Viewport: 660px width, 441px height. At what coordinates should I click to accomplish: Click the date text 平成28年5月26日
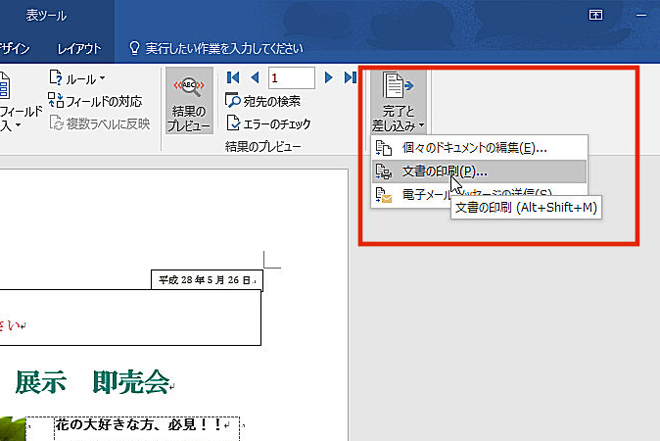click(x=205, y=280)
